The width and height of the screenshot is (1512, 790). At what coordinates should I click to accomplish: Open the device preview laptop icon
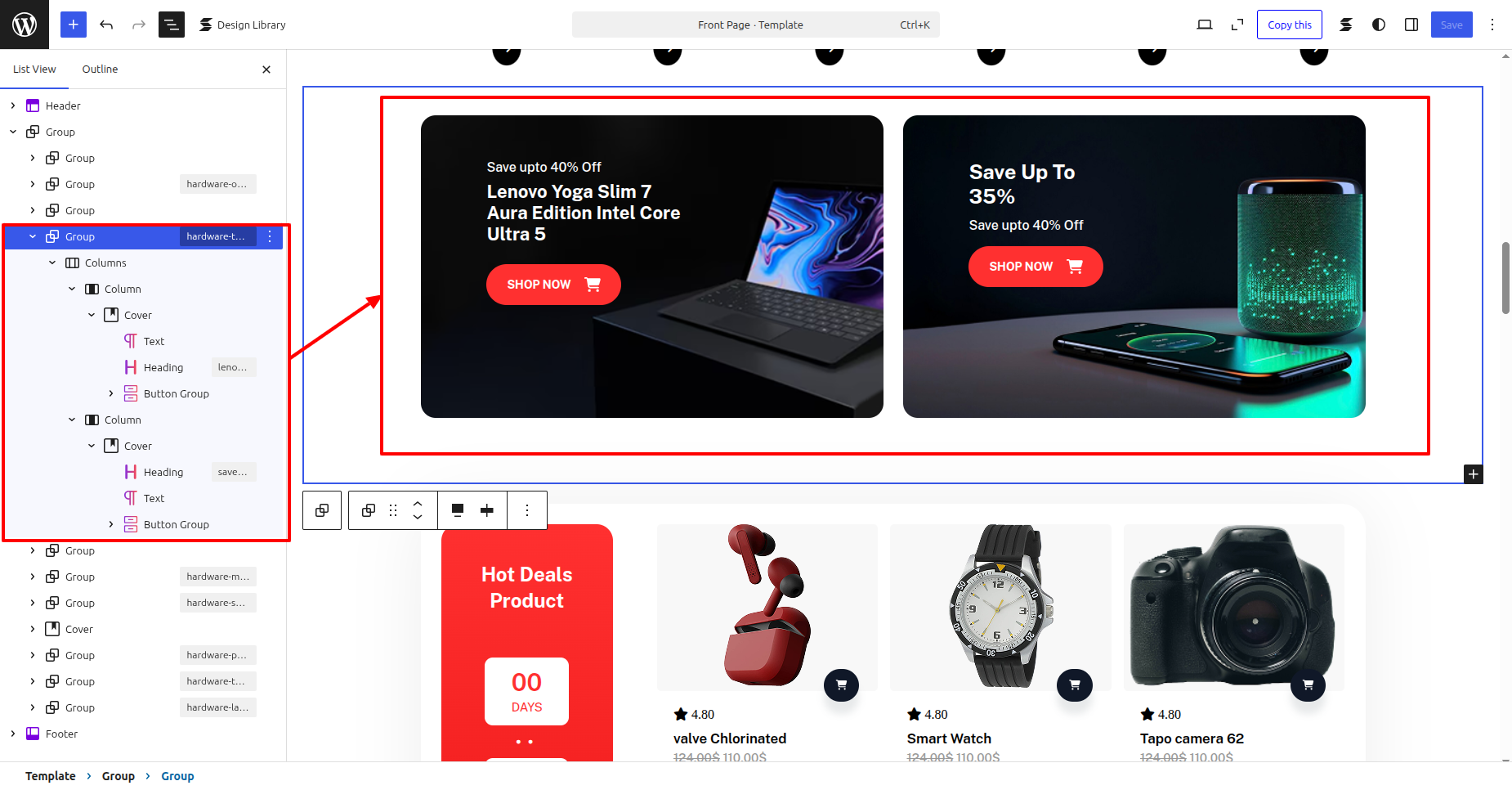pos(1205,25)
